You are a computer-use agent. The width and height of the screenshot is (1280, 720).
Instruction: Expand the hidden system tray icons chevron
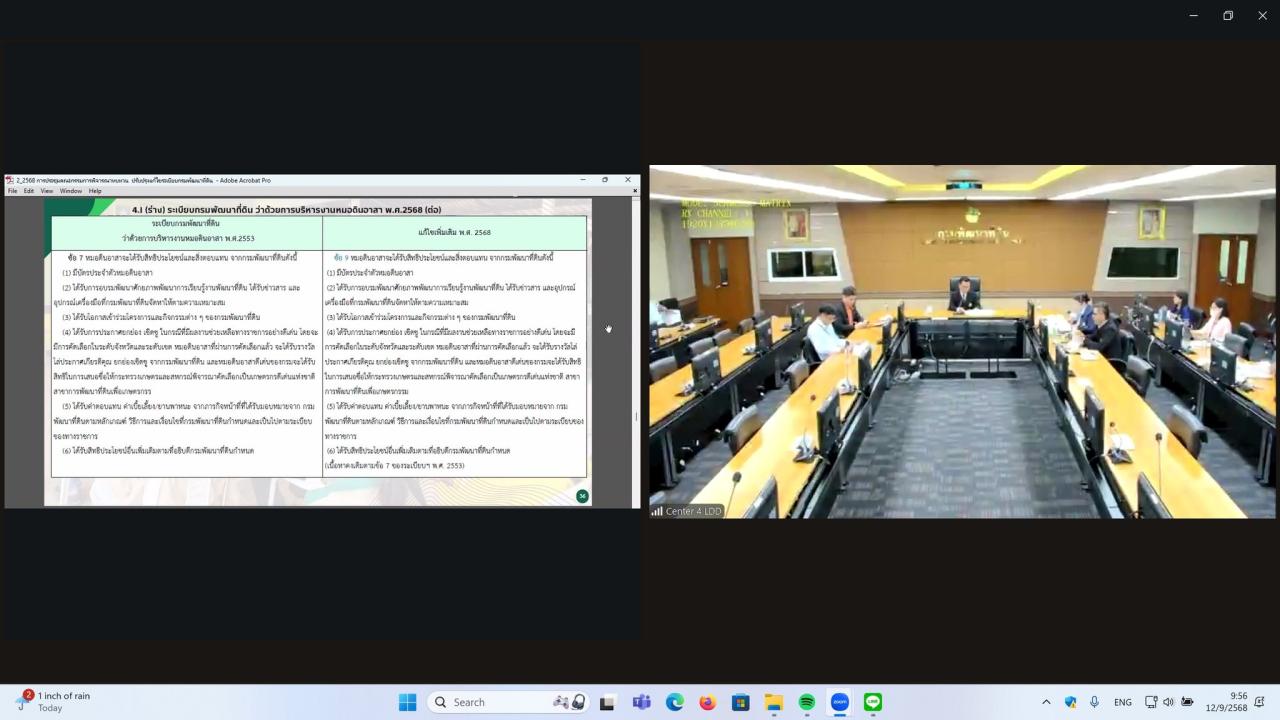1046,702
